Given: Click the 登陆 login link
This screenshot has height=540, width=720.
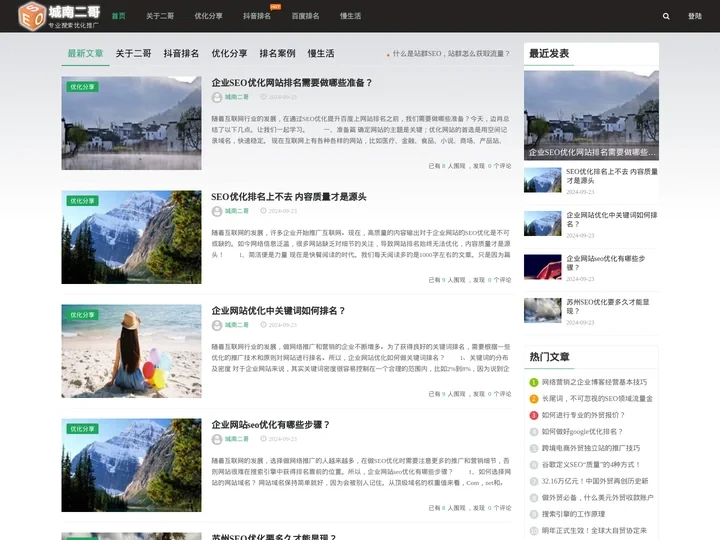Looking at the screenshot, I should 695,16.
